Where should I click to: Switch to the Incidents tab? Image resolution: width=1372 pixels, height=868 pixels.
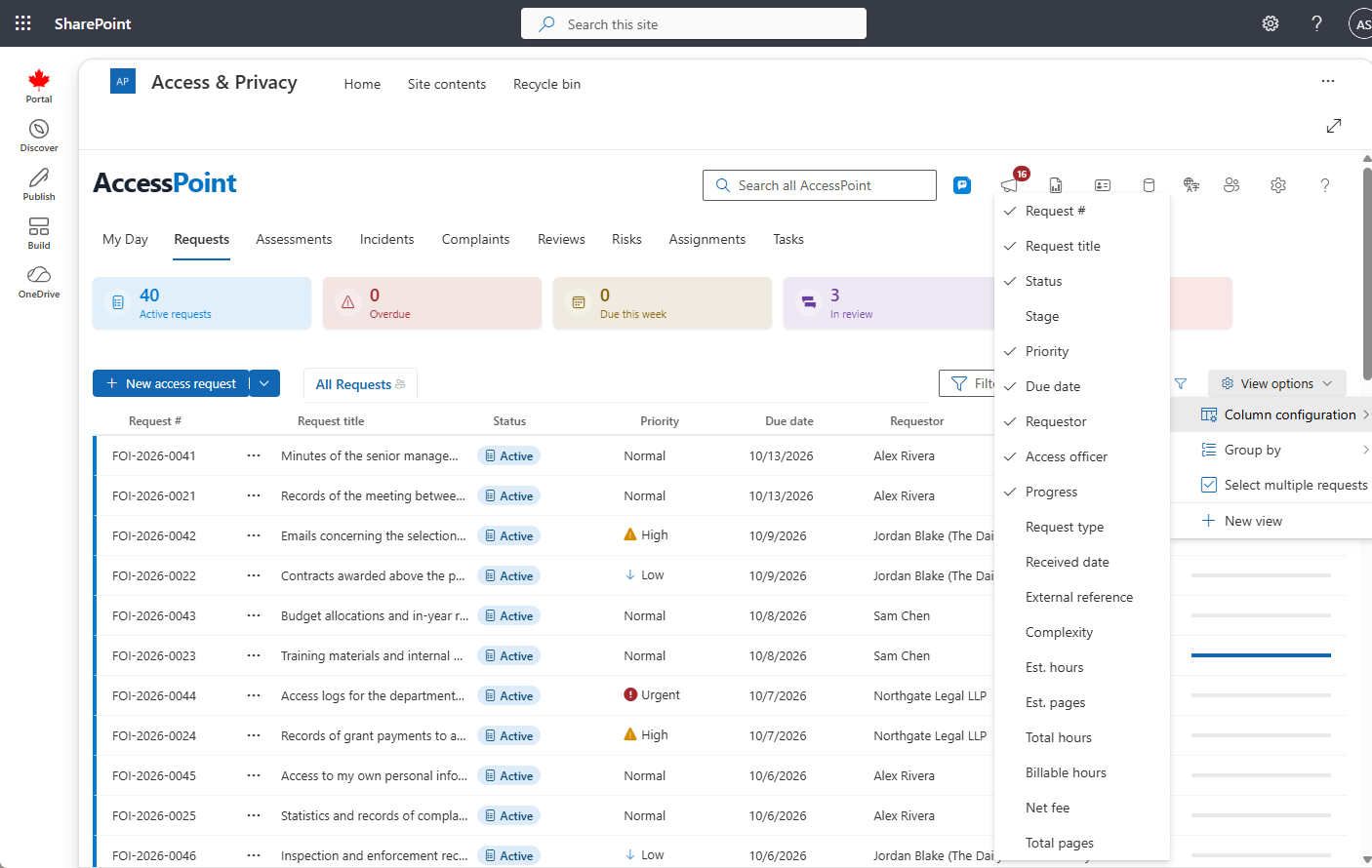click(x=386, y=239)
